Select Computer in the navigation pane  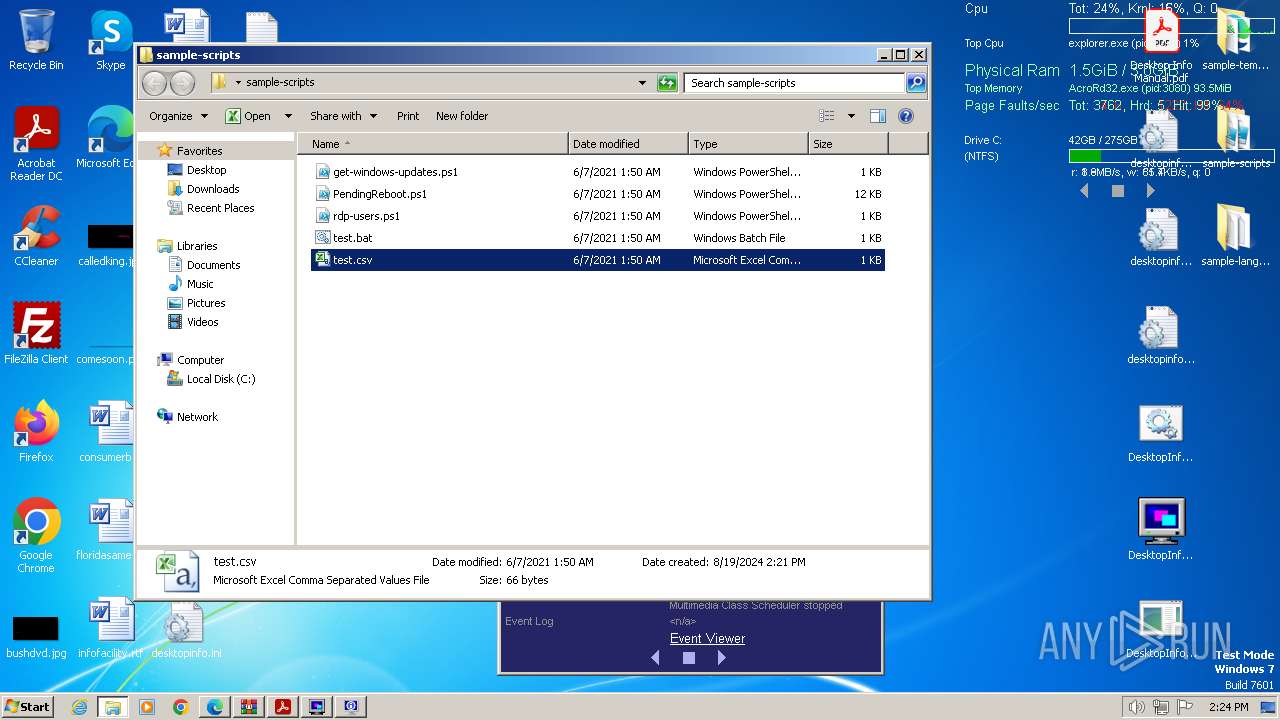(200, 360)
